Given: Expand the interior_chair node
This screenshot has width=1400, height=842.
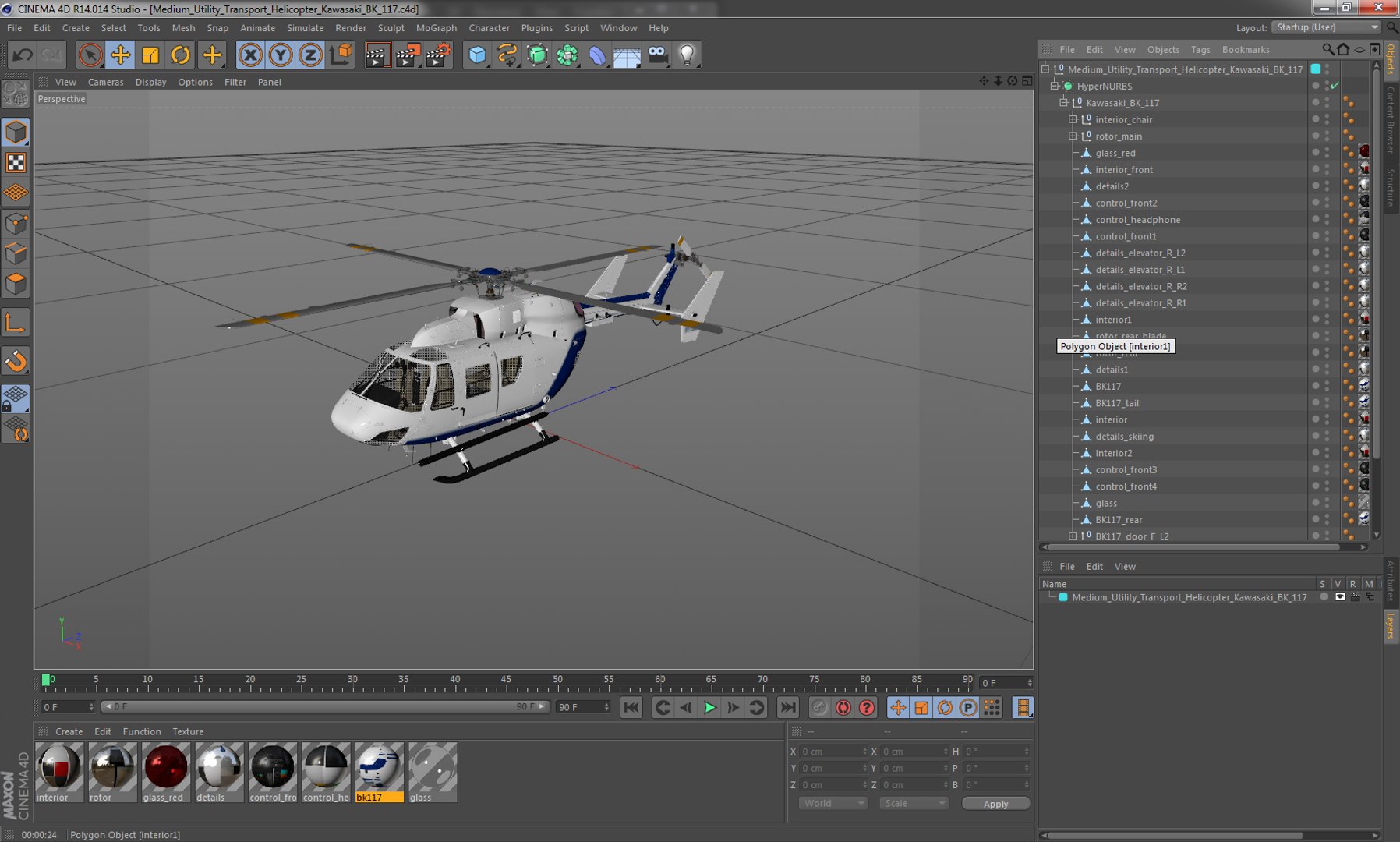Looking at the screenshot, I should click(1073, 119).
